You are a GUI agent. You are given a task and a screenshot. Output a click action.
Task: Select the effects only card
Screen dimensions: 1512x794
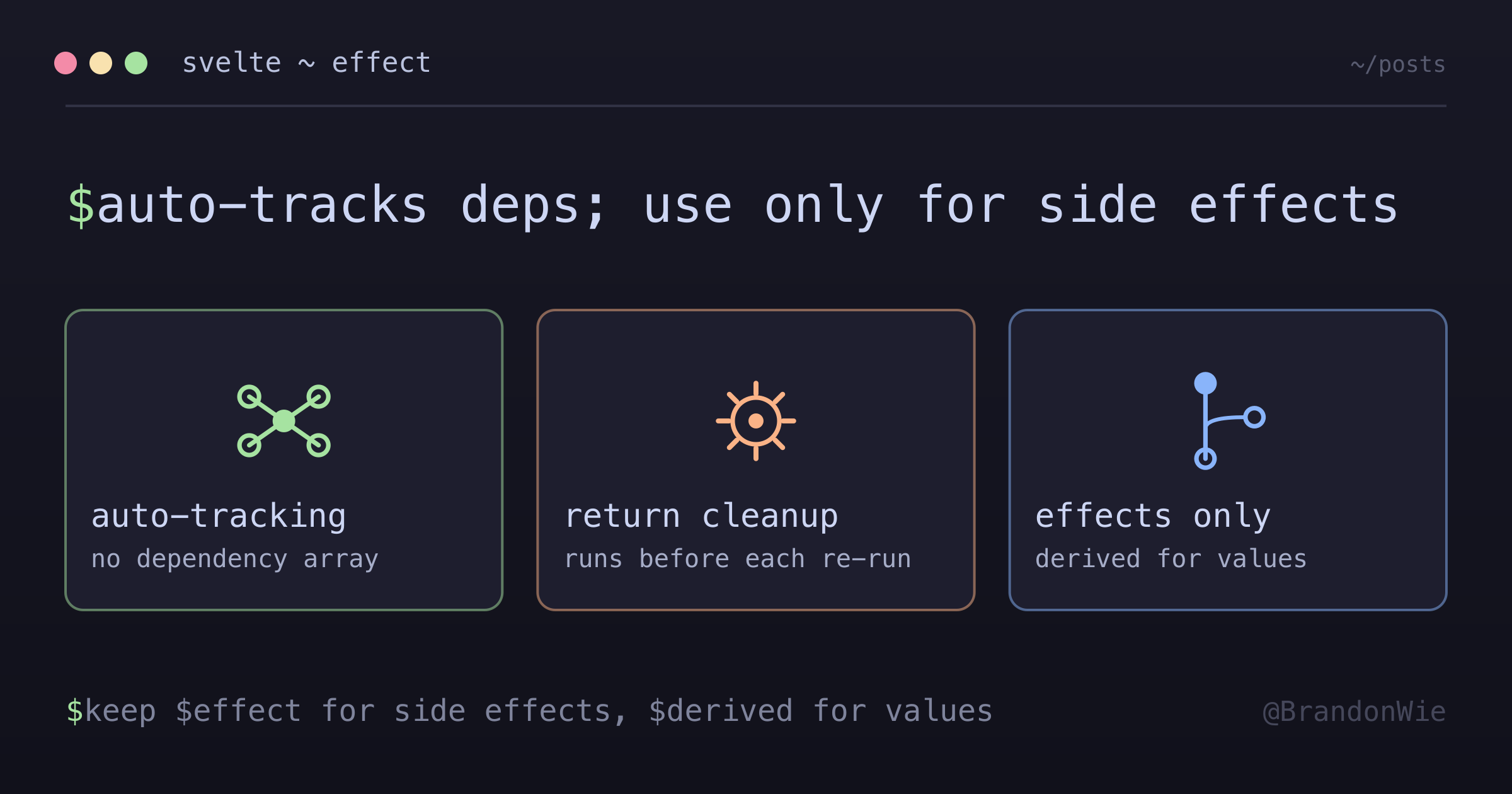[x=1228, y=460]
